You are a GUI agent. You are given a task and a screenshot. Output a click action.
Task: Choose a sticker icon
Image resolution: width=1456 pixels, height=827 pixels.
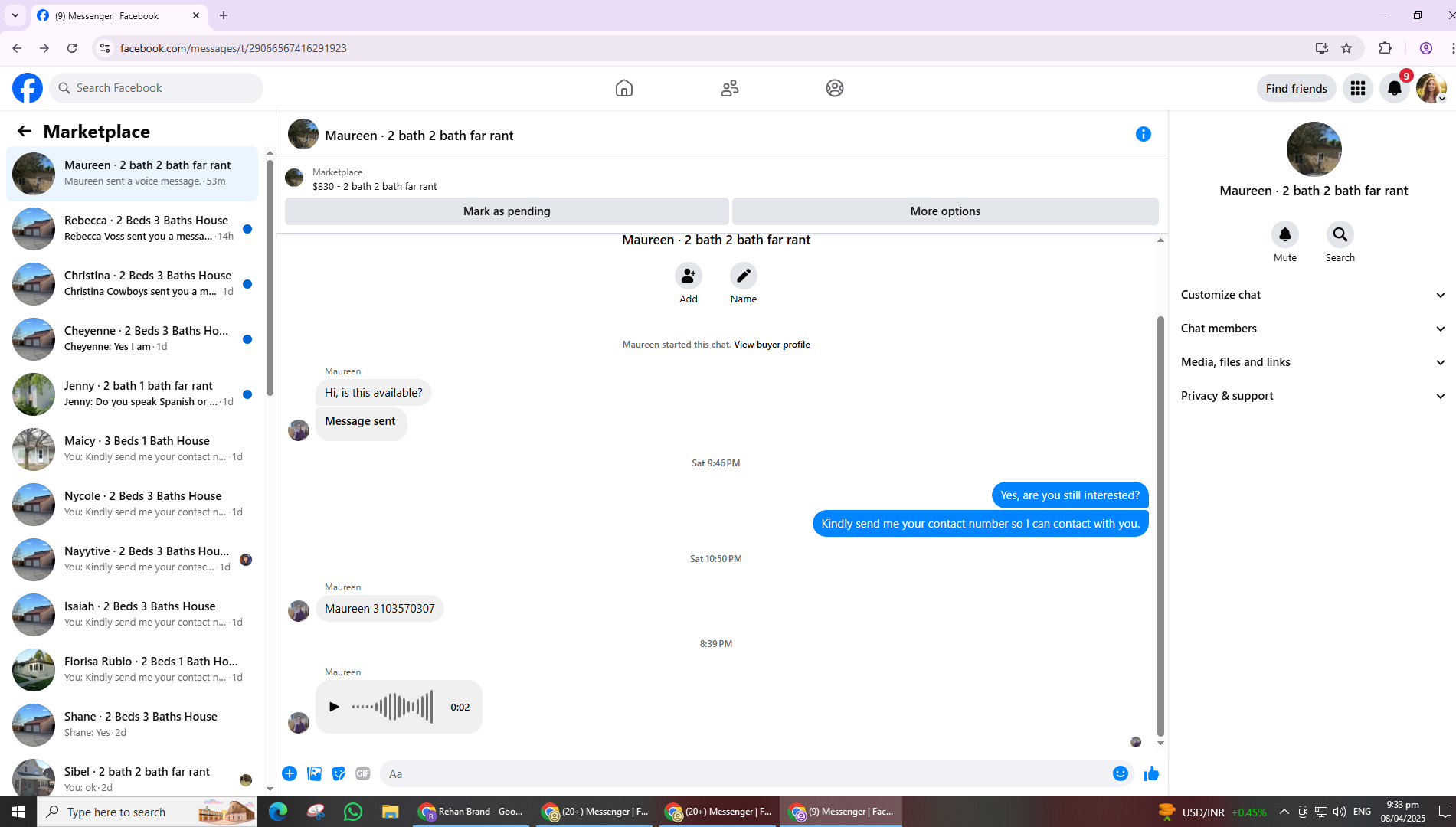pos(339,773)
